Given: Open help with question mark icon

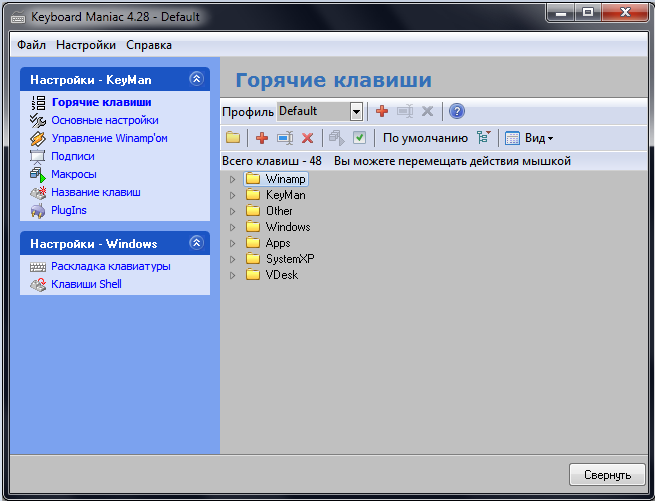Looking at the screenshot, I should point(457,111).
